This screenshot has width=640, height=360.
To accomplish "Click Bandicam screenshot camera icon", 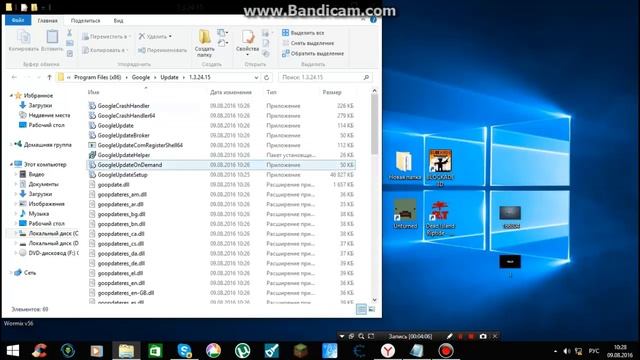I will tap(483, 336).
